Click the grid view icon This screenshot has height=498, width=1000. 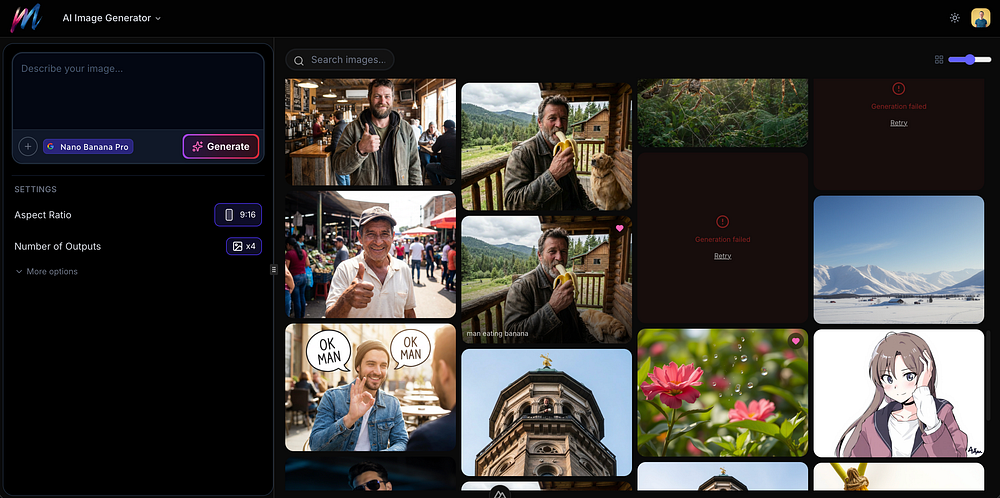(939, 59)
